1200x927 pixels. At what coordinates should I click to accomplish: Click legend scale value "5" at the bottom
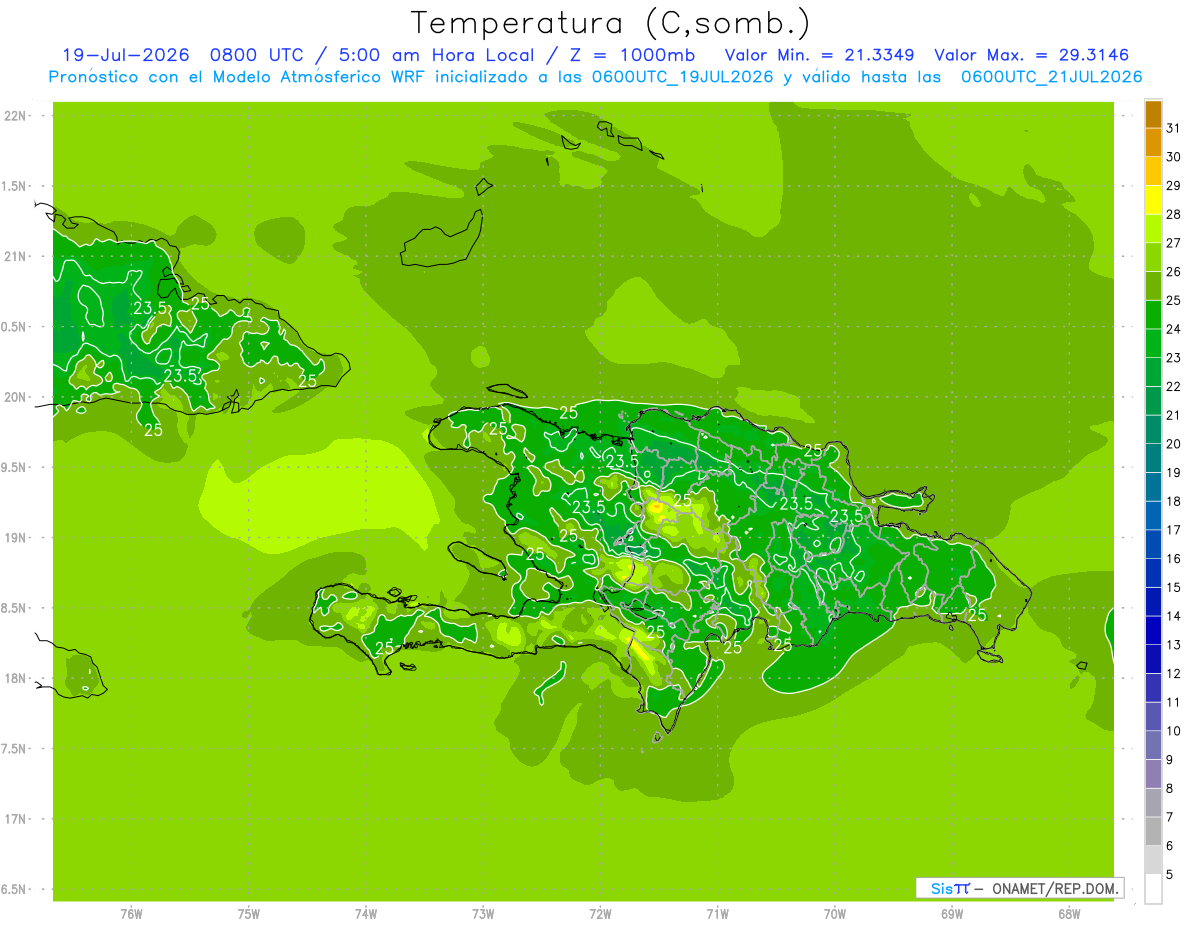1170,875
